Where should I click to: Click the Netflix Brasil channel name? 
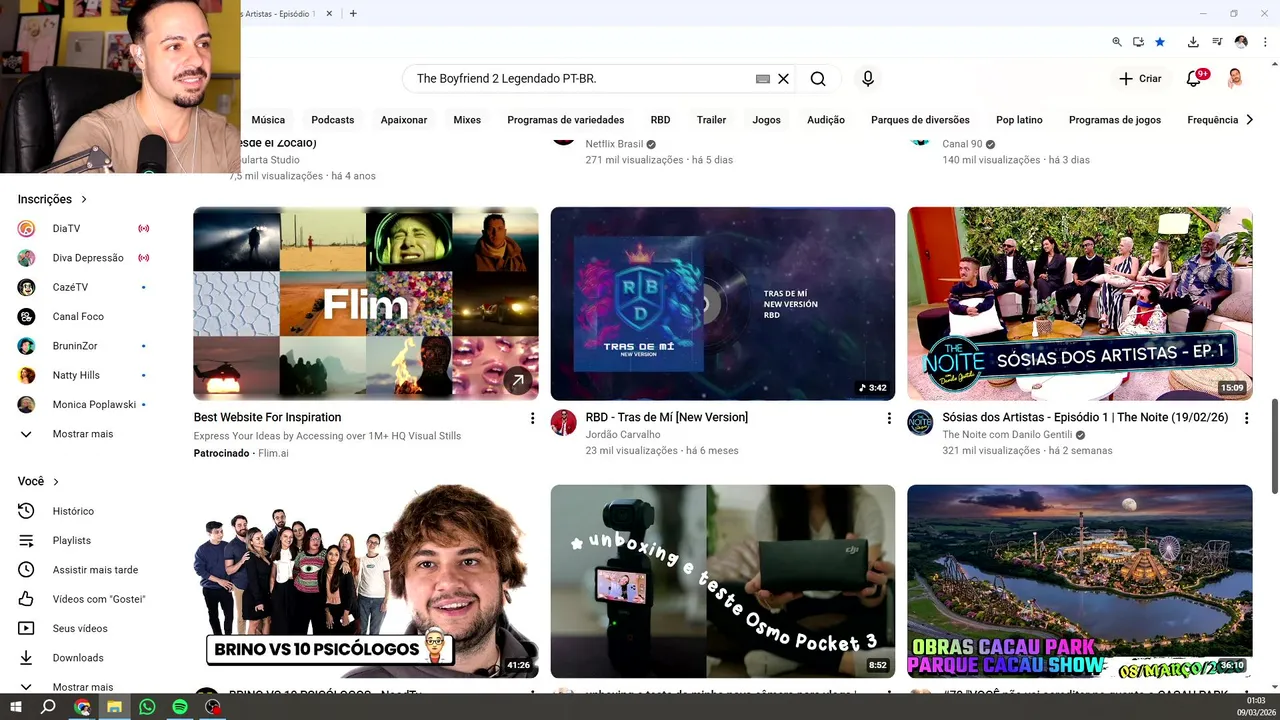click(x=614, y=144)
